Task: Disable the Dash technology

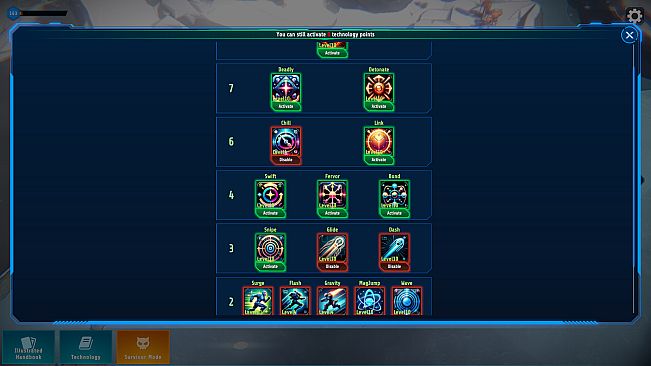Action: tap(394, 266)
